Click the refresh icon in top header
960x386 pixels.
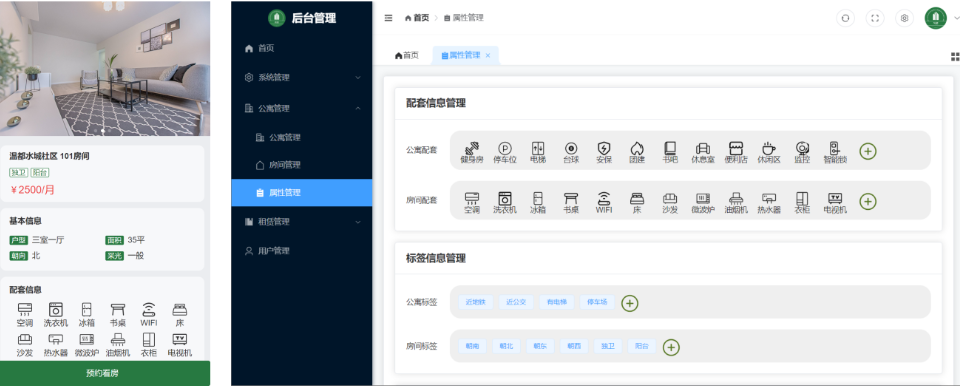846,18
